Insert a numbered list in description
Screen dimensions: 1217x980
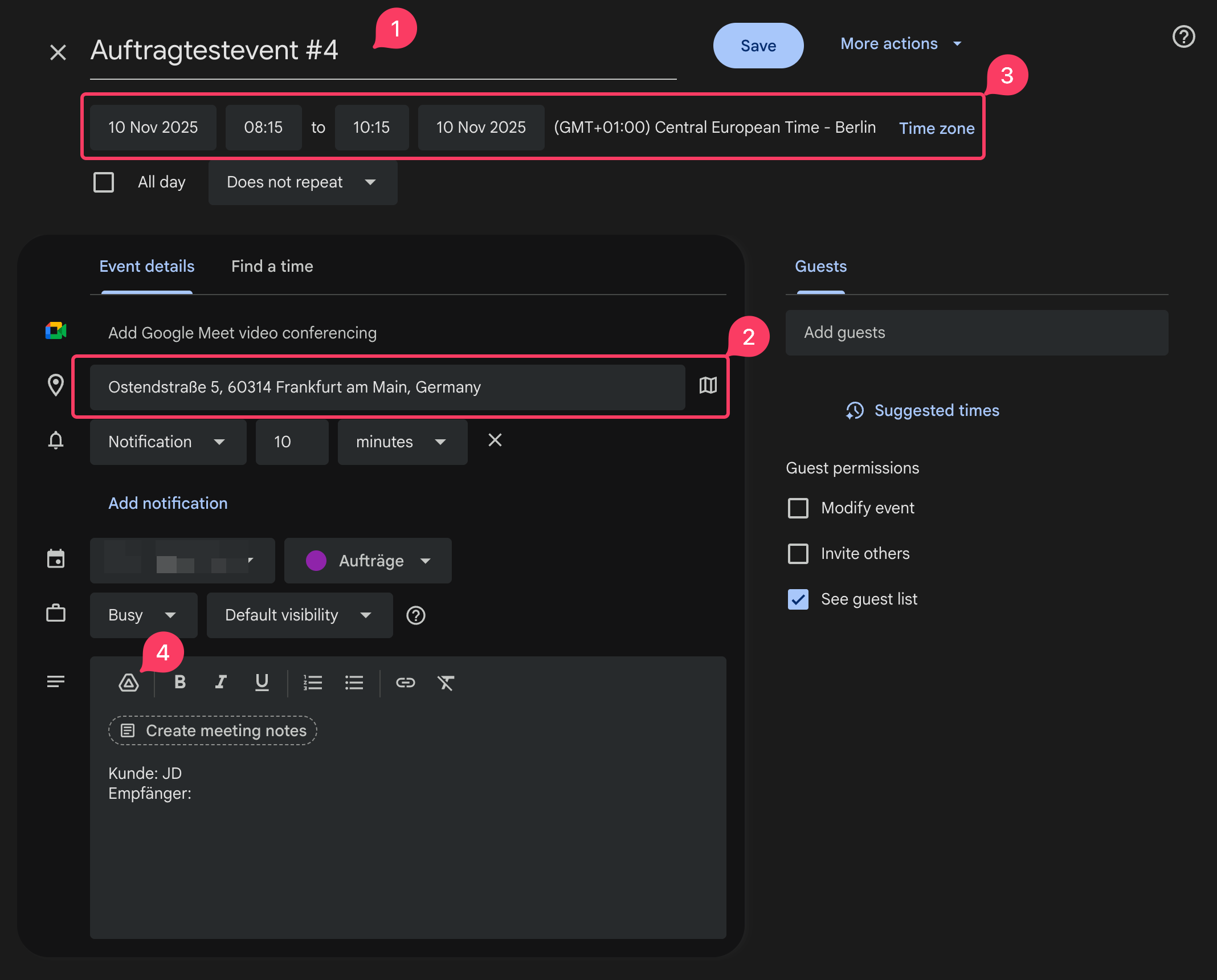click(313, 682)
